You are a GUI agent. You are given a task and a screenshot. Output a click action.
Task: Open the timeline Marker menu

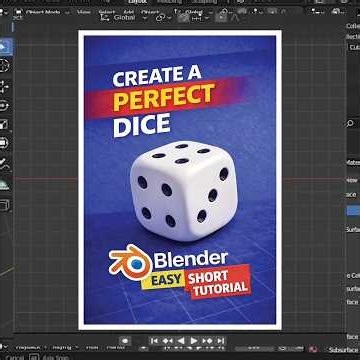pos(115,348)
